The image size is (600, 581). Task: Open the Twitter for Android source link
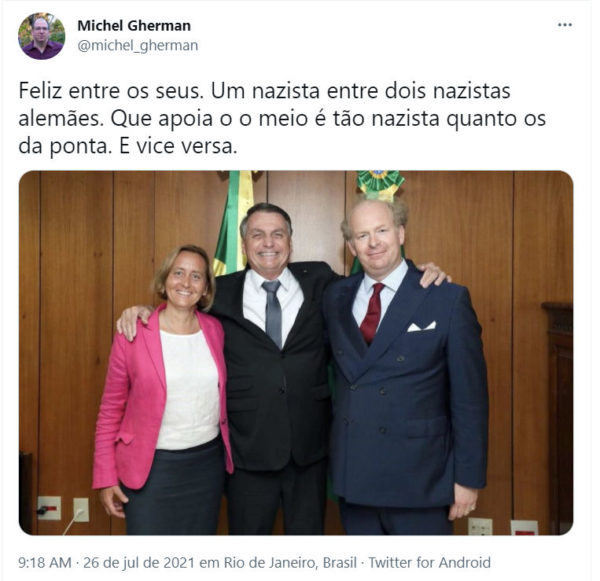tap(429, 563)
